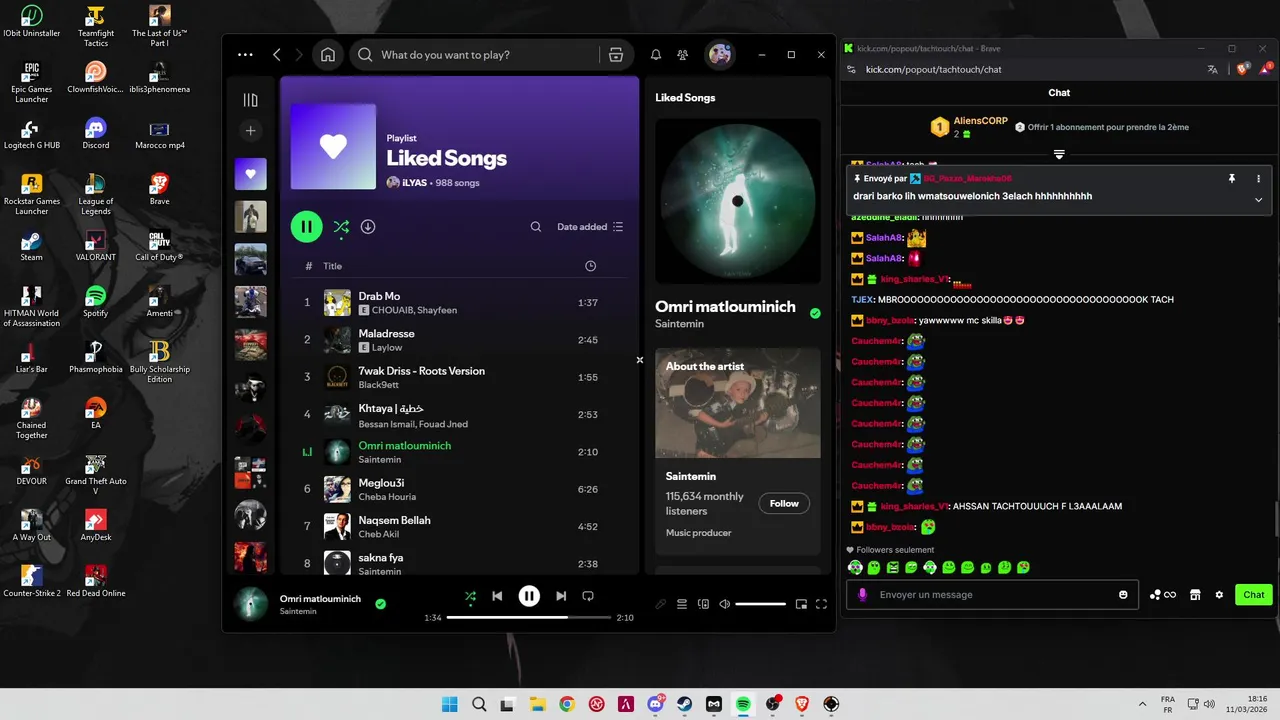Go back in Spotify navigation
The height and width of the screenshot is (720, 1280).
pyautogui.click(x=277, y=55)
